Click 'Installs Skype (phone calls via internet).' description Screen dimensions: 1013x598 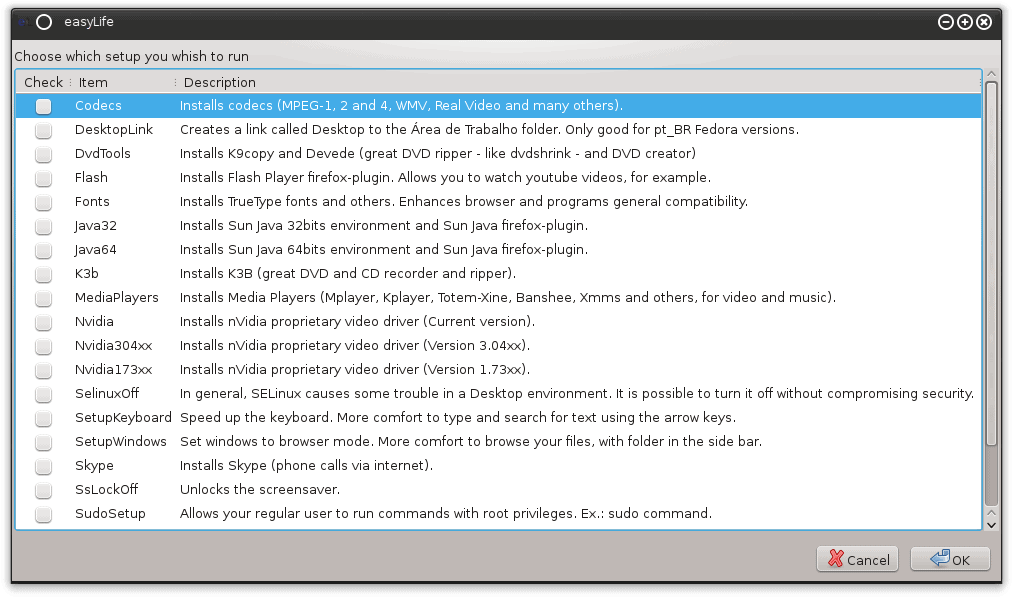[x=306, y=466]
